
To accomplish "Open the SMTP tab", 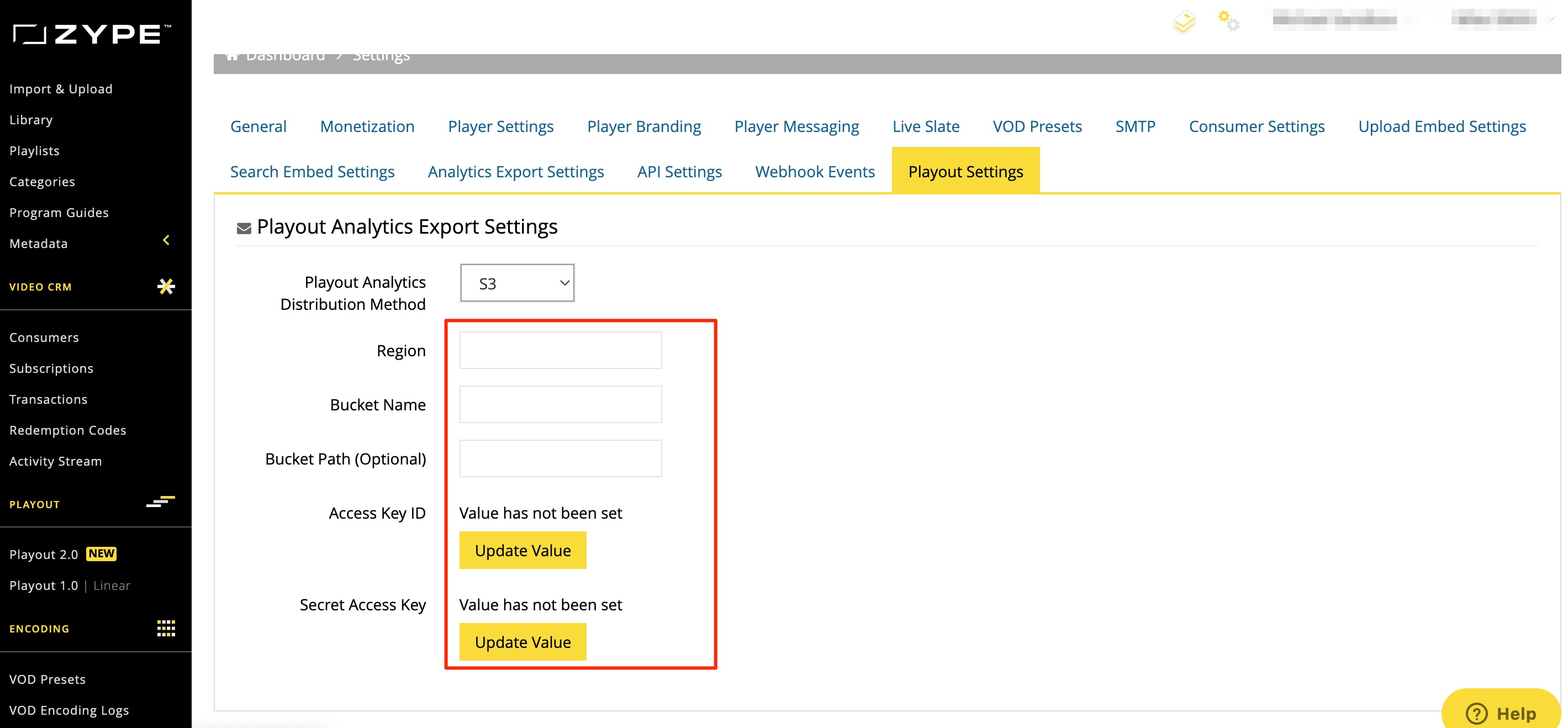I will coord(1135,126).
